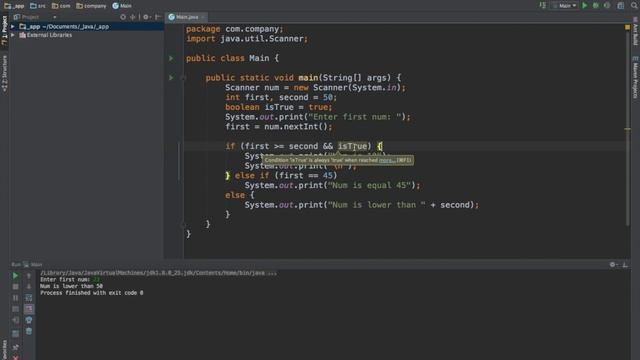Click the Pause output icon in Run panel
640x360 pixels.
point(15,298)
